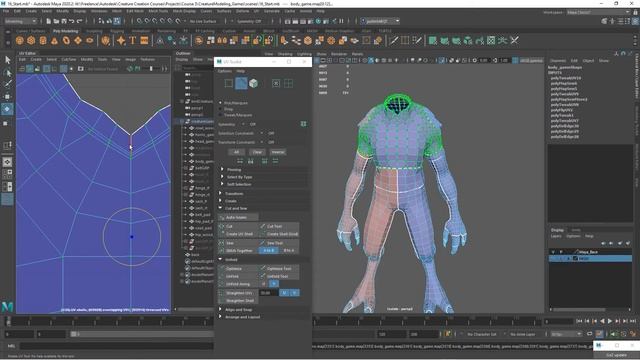Create a polygon cylinder from the shelf
Image resolution: width=640 pixels, height=360 pixels.
[43, 40]
